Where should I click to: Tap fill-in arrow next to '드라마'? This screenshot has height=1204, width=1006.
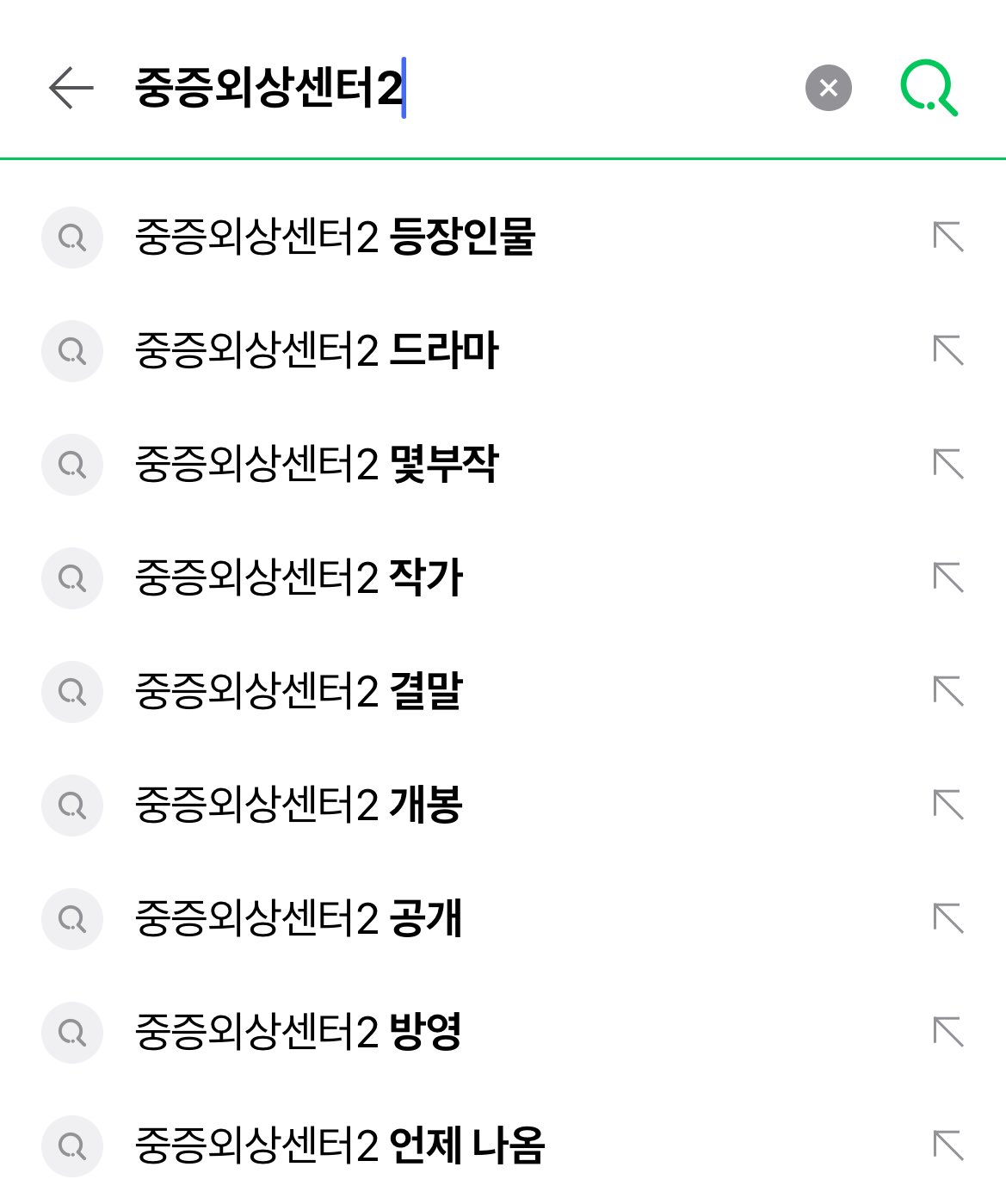click(948, 350)
